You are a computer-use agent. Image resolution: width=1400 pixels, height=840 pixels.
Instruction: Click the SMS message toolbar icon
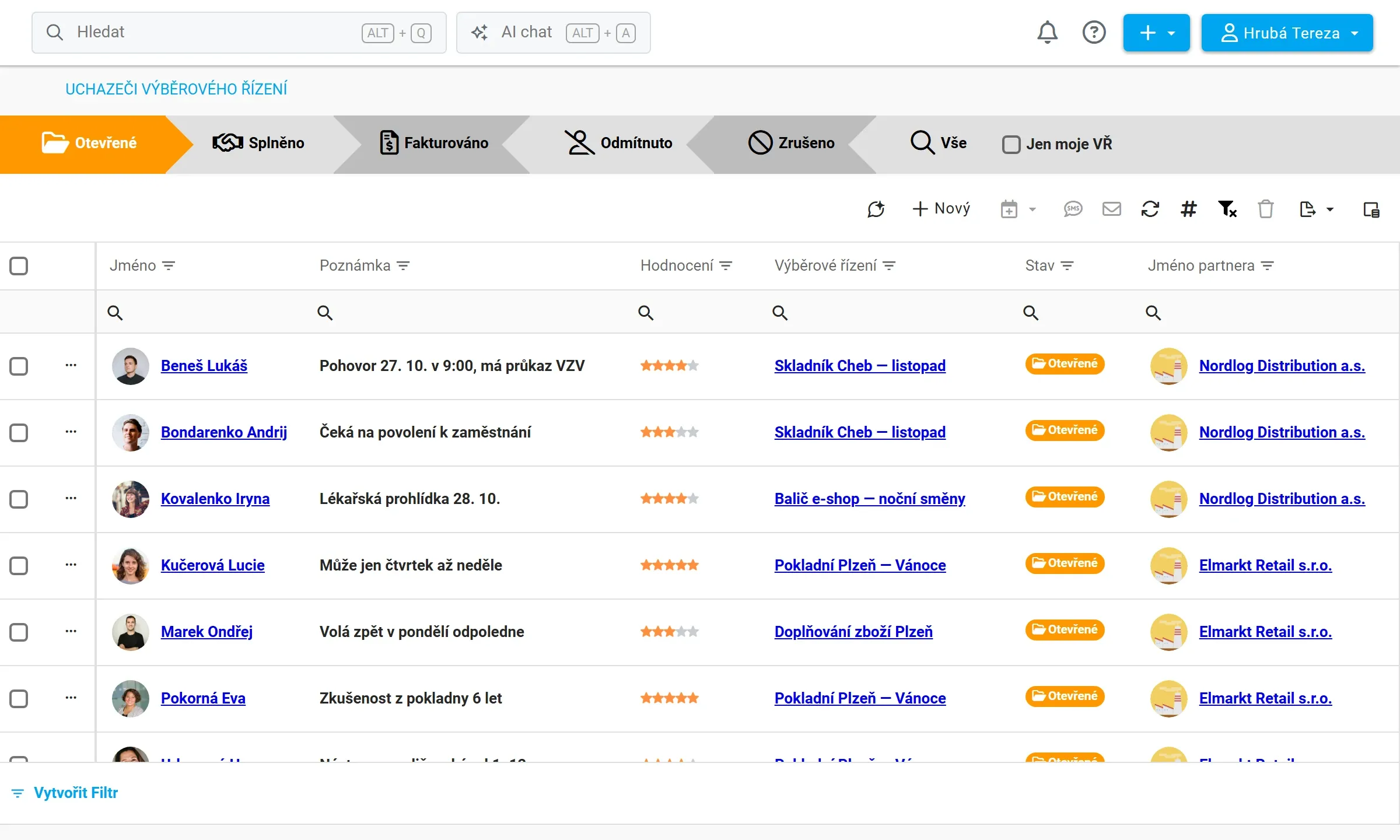(x=1073, y=209)
